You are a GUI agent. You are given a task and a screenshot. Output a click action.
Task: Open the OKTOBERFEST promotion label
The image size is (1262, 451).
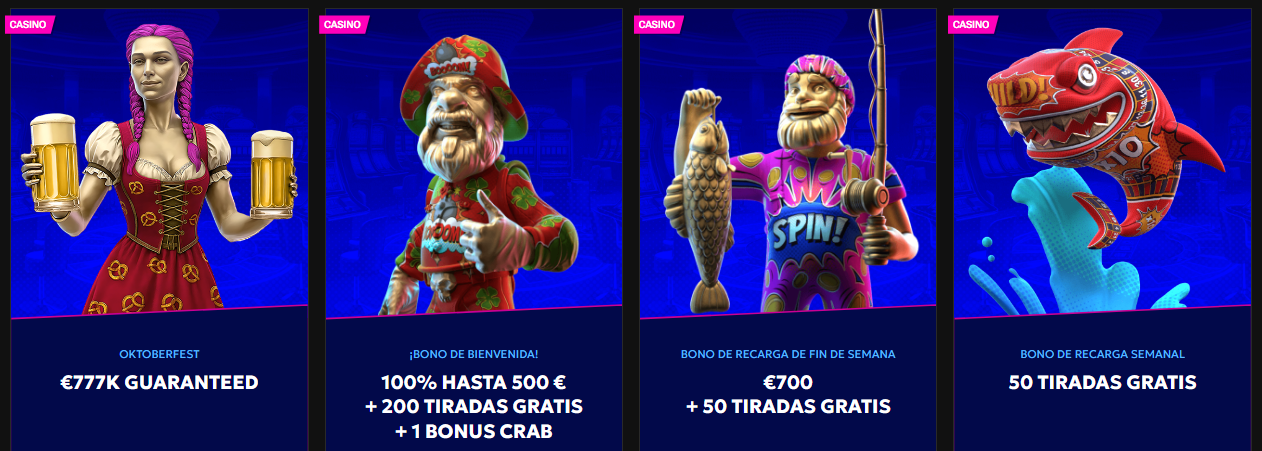coord(159,354)
